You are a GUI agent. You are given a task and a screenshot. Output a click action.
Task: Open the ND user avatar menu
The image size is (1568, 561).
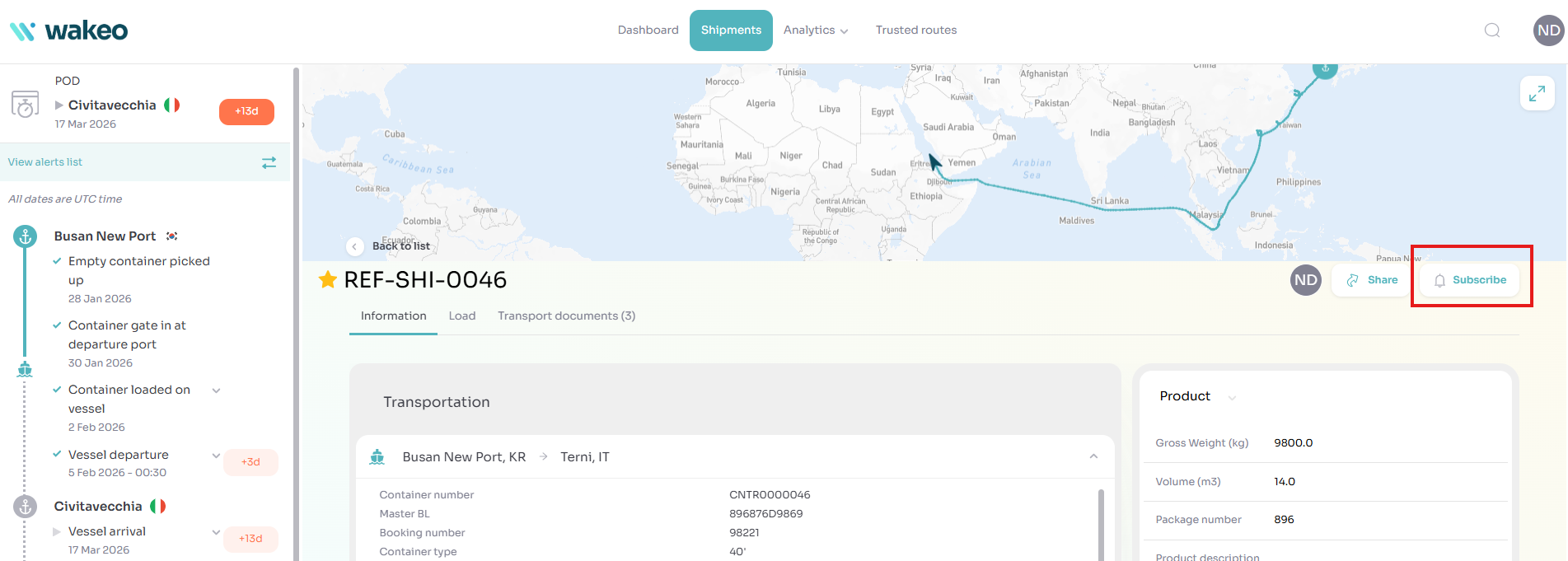click(1548, 30)
